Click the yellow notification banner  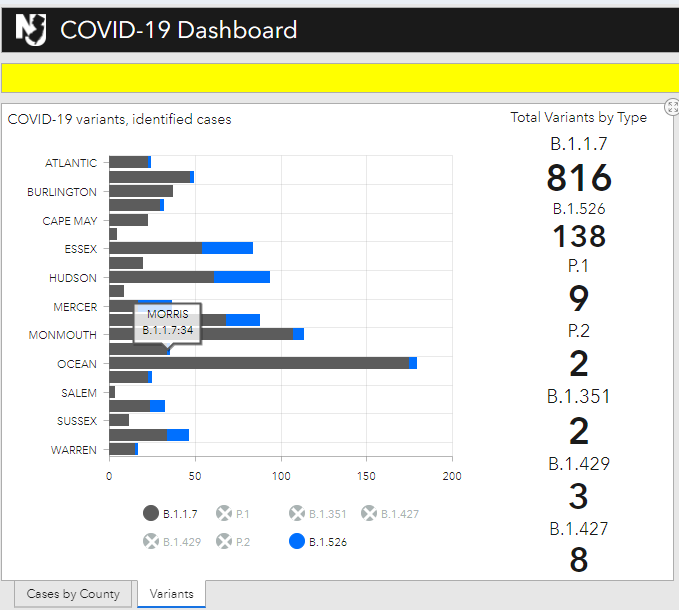(339, 78)
